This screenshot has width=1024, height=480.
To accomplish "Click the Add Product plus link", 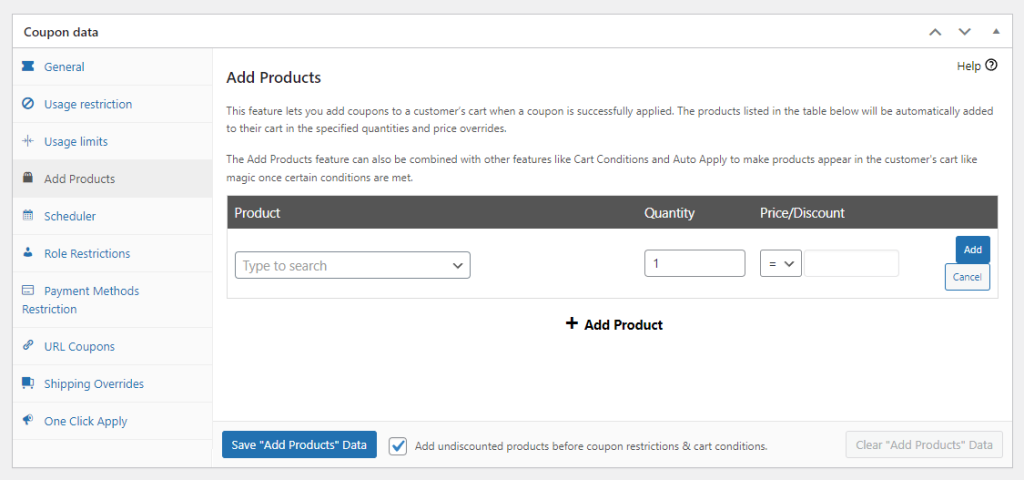I will tap(614, 324).
